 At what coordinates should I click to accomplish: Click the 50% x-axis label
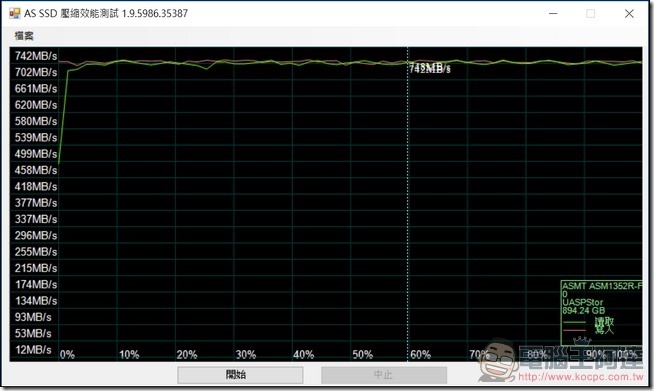tap(362, 355)
